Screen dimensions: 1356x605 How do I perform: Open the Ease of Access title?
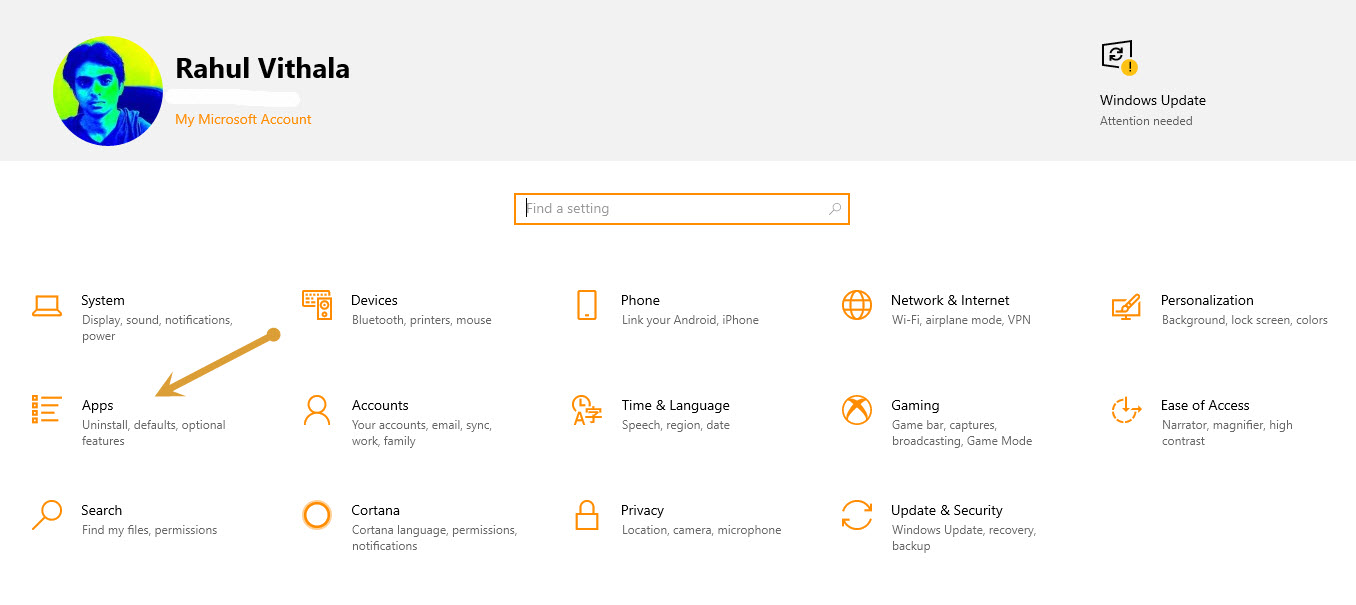tap(1205, 405)
